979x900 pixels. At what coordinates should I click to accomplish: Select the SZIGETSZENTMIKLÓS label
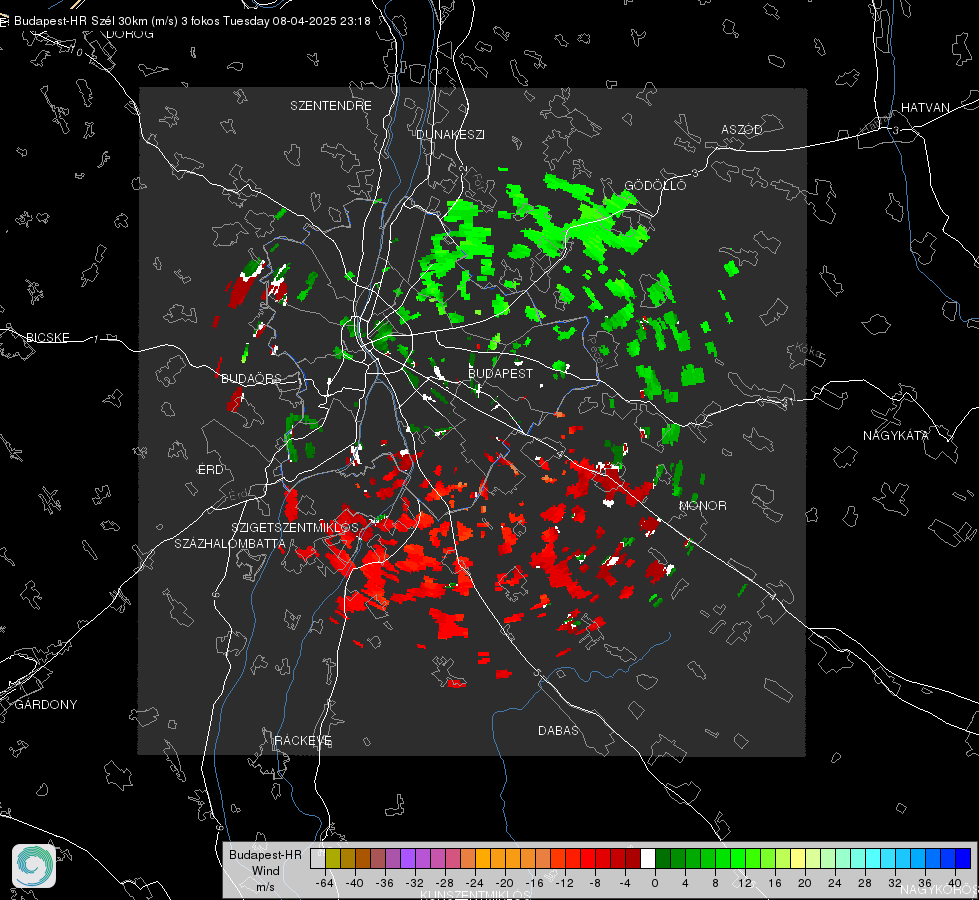coord(295,527)
